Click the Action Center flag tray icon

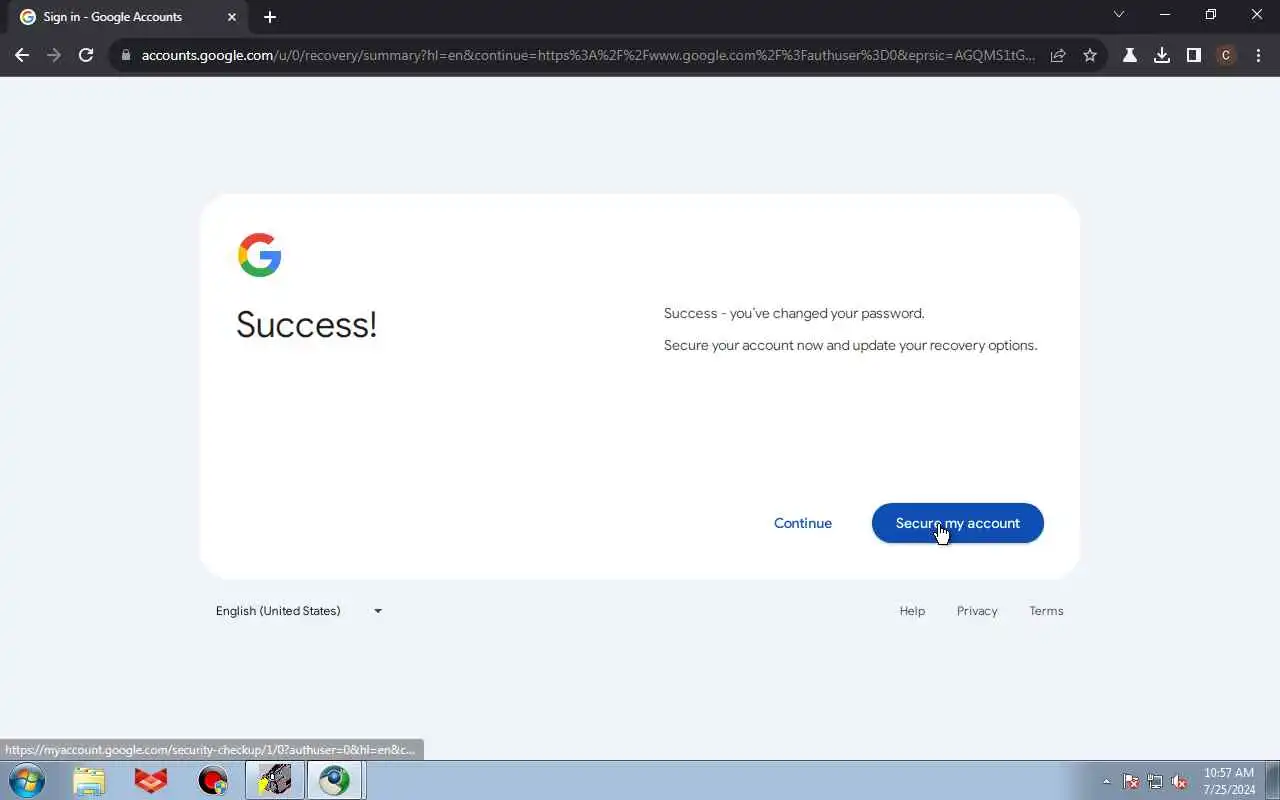coord(1131,781)
